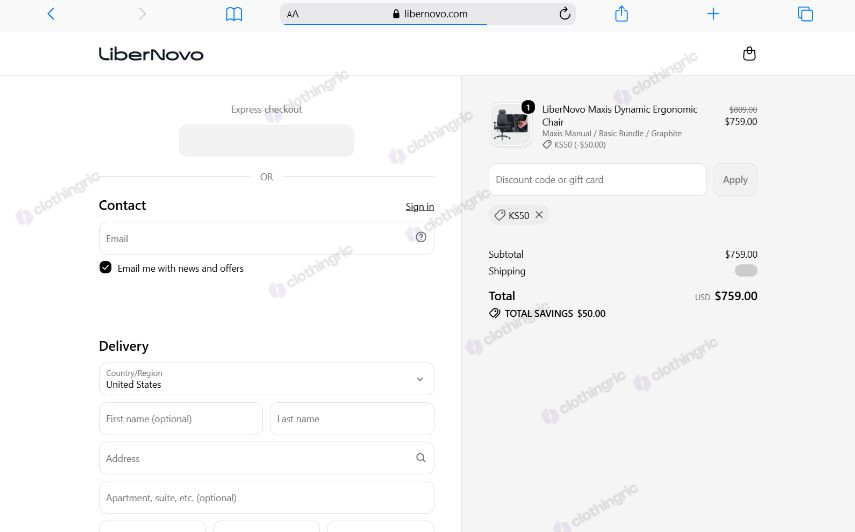Focus the Email input field
Screen dimensions: 855x532
click(x=267, y=238)
